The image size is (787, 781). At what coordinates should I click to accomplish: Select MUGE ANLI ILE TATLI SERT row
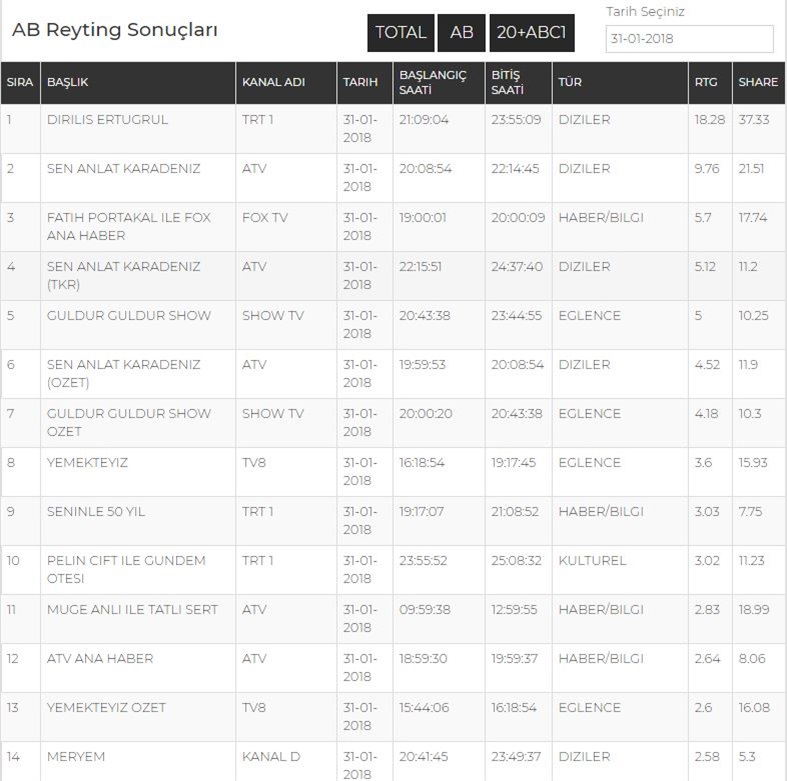click(132, 610)
